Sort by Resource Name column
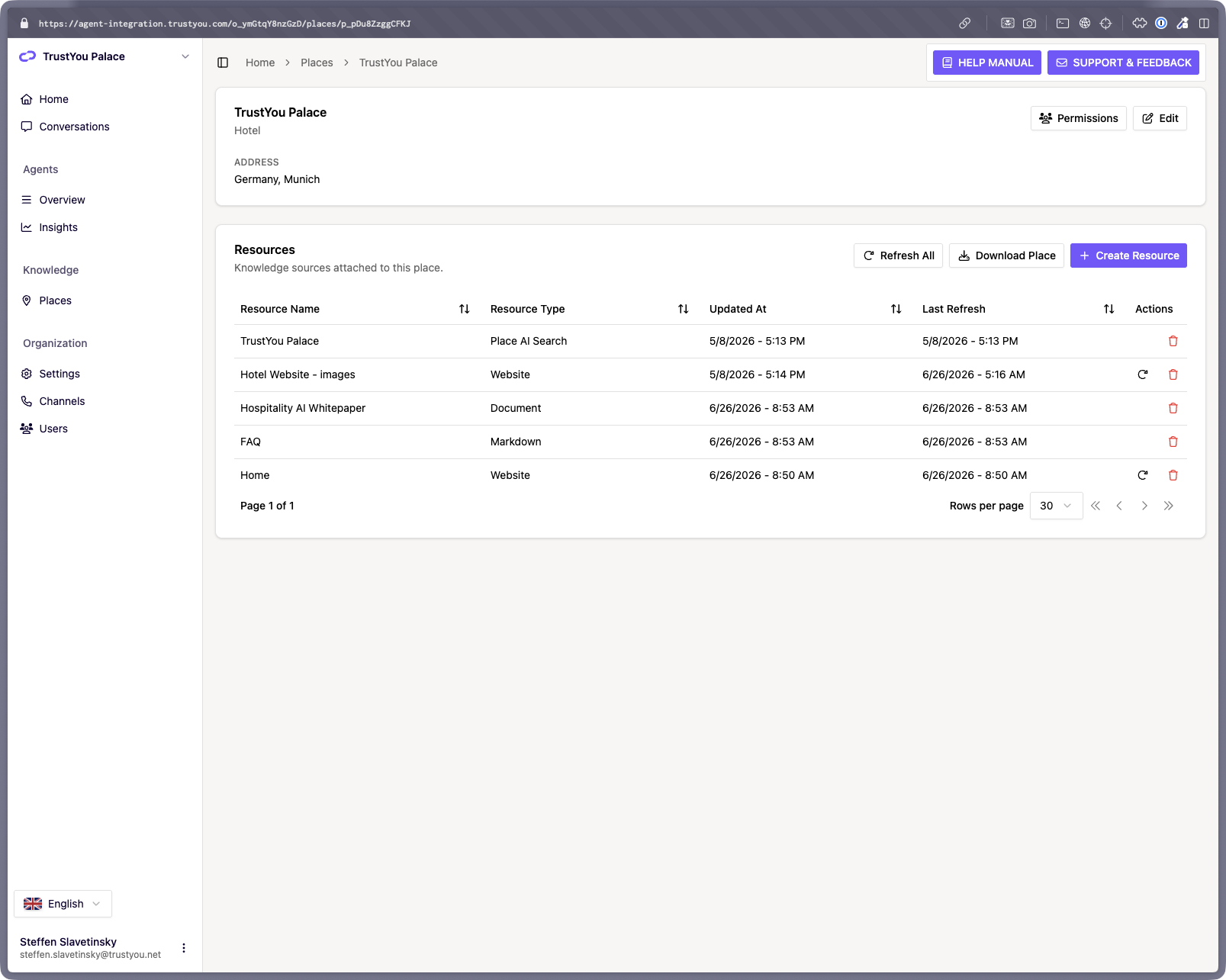 (x=464, y=309)
